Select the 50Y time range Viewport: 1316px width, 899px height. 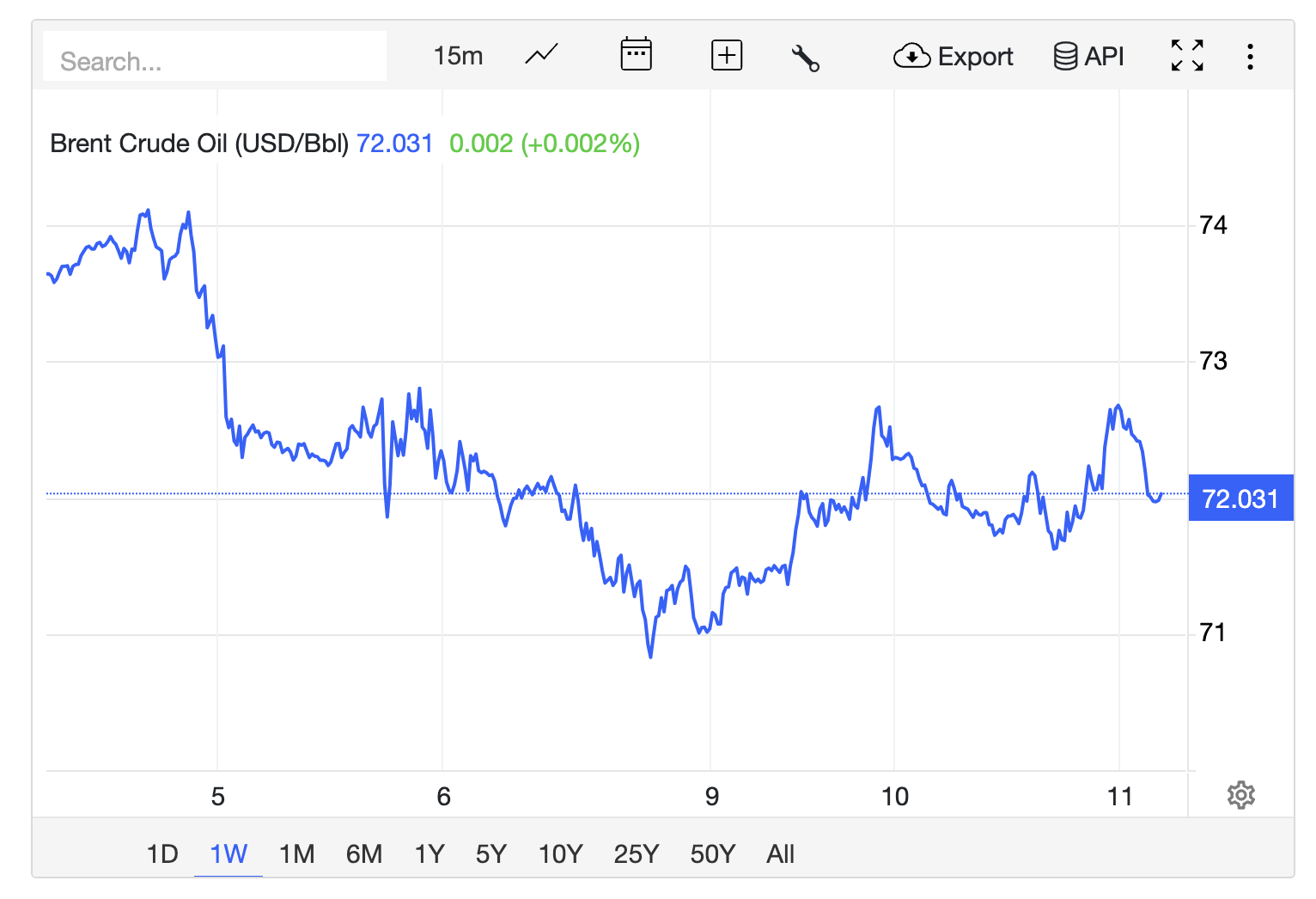tap(712, 853)
